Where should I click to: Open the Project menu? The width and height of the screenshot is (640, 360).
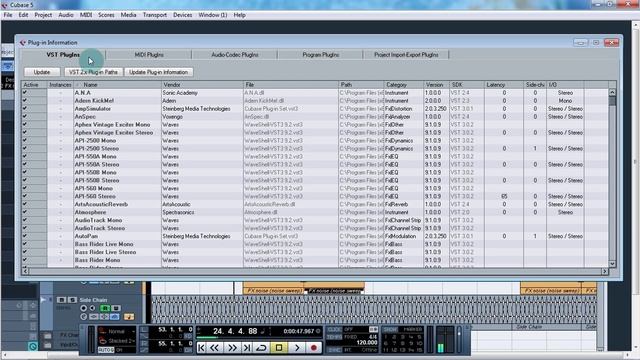(x=43, y=15)
